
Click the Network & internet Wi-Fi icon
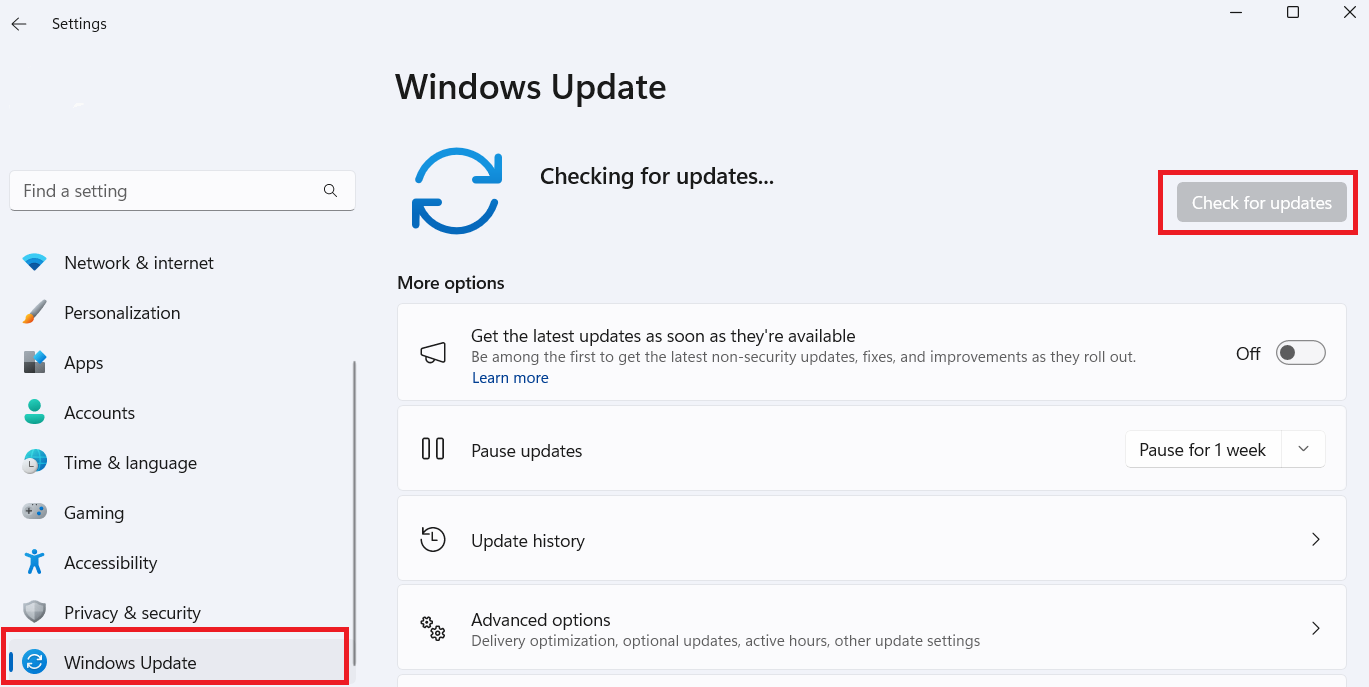click(35, 263)
